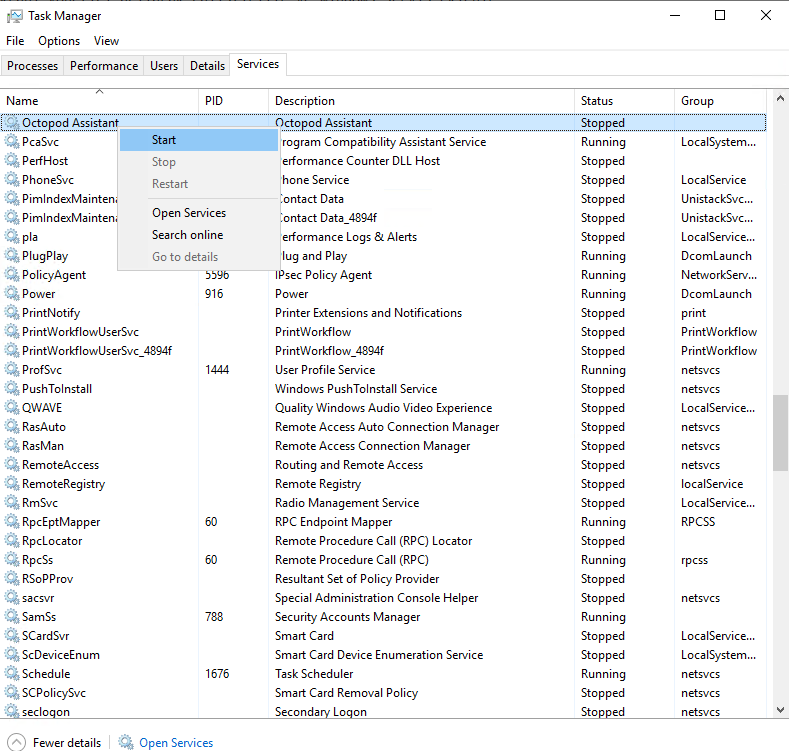Click Remote Registry description text

[x=318, y=484]
